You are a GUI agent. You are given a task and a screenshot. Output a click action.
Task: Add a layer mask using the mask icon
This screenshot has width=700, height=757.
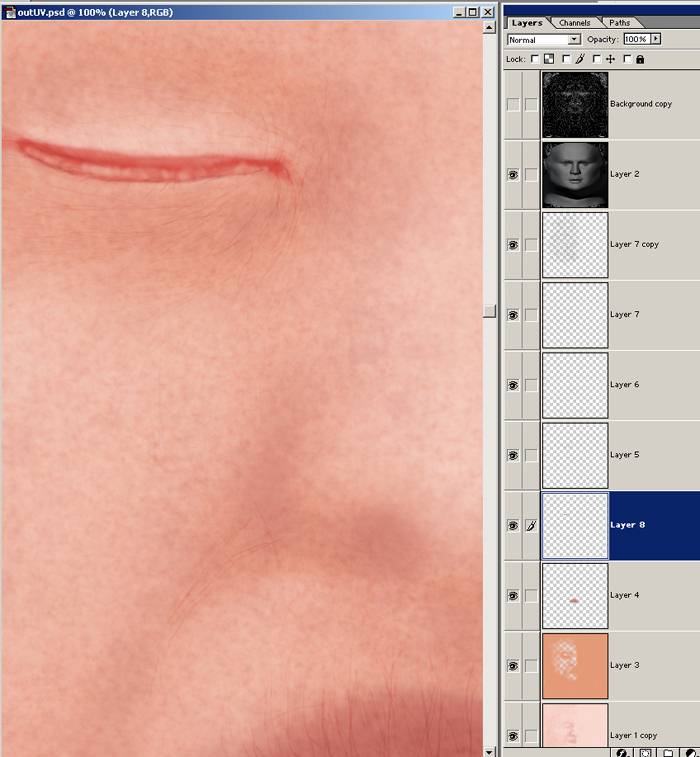645,751
